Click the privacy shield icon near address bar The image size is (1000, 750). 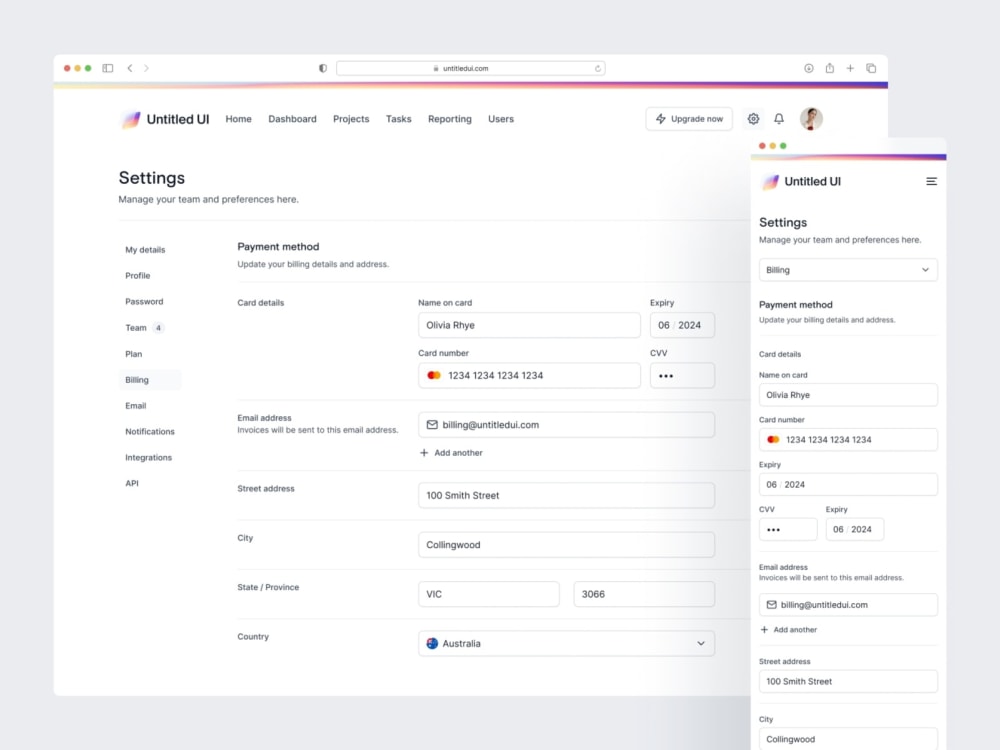tap(323, 68)
